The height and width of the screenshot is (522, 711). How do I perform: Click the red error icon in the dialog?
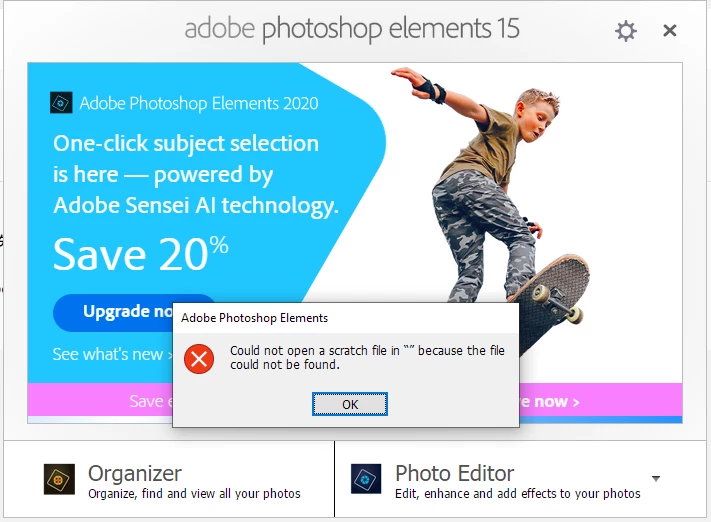point(199,359)
